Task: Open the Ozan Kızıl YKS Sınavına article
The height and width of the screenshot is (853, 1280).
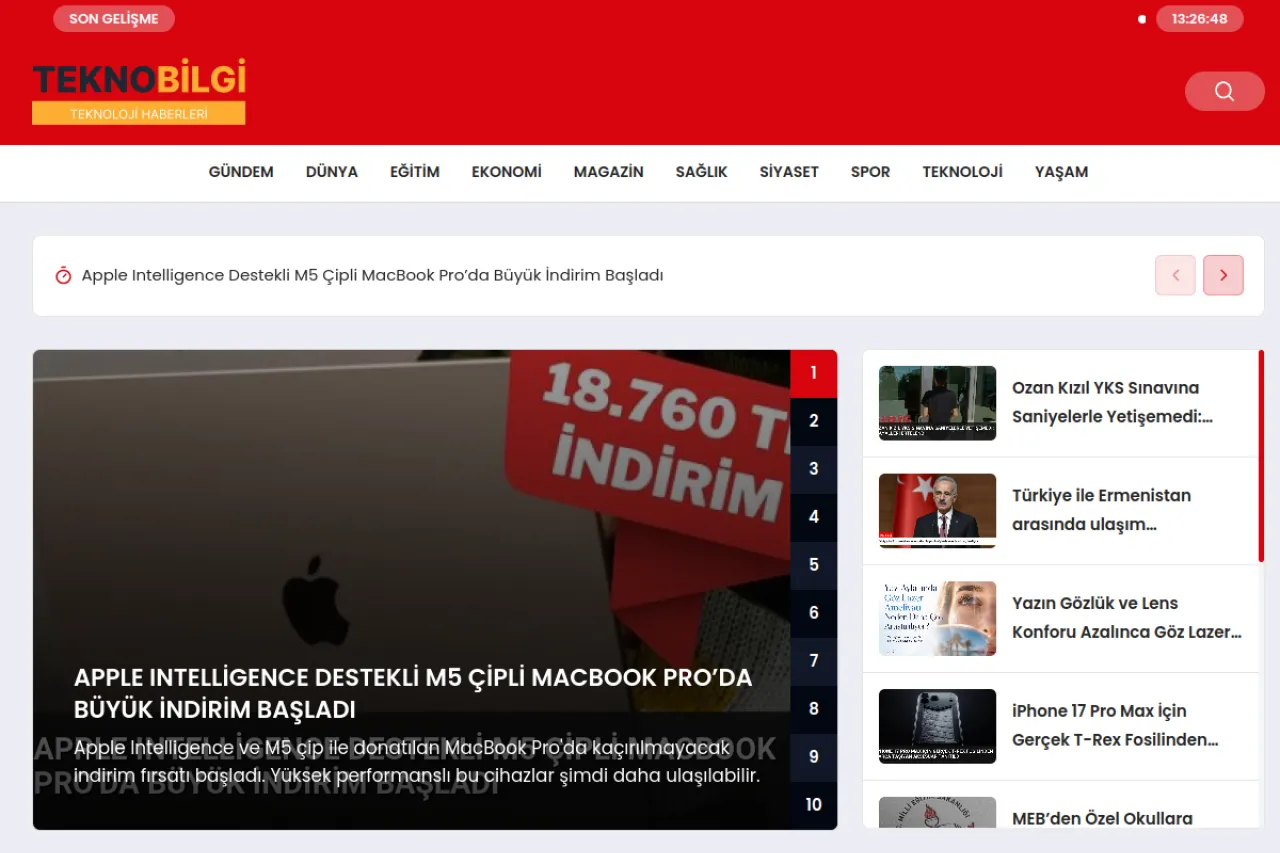Action: coord(1112,402)
